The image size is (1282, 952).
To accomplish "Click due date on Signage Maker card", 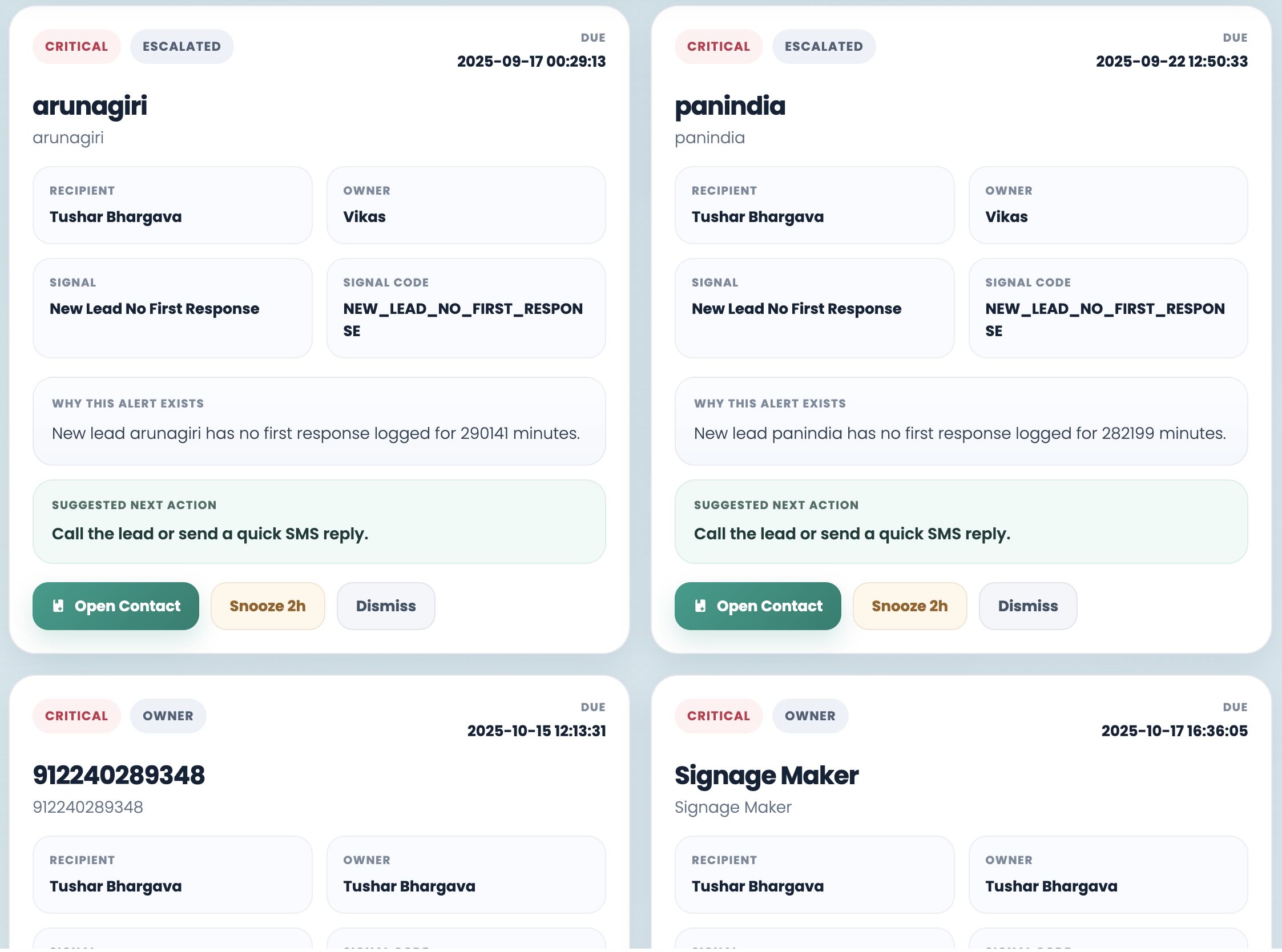I will [1174, 731].
